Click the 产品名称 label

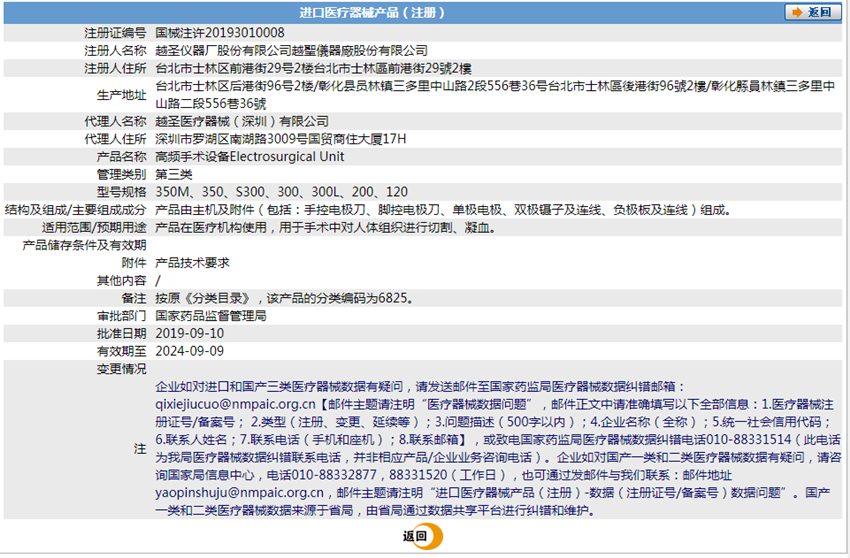tap(121, 157)
